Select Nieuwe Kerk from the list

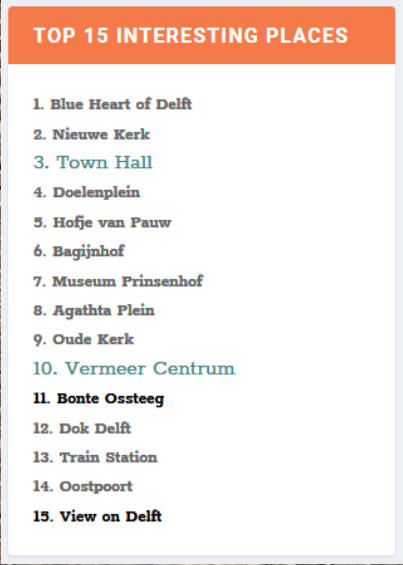(x=92, y=134)
